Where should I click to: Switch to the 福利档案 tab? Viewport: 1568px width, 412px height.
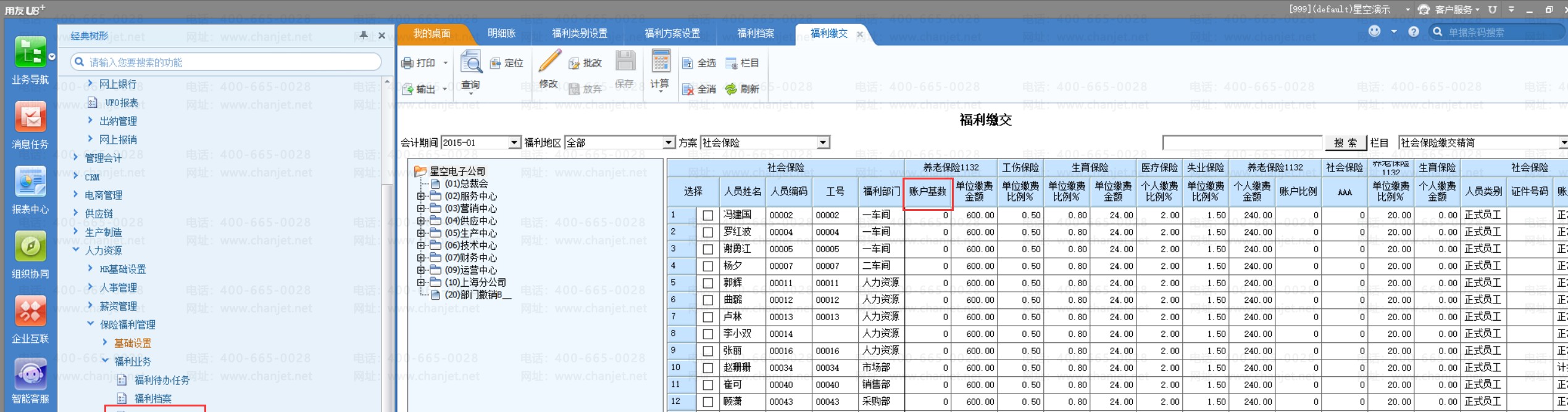tap(755, 33)
